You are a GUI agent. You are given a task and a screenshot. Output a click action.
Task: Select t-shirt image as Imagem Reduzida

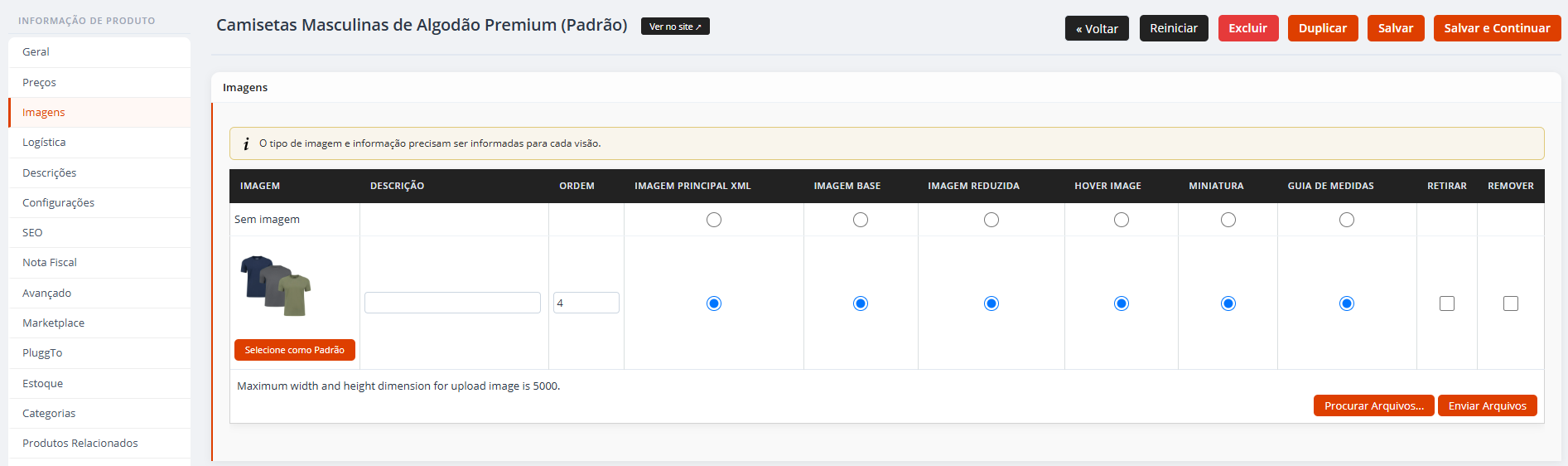(991, 303)
